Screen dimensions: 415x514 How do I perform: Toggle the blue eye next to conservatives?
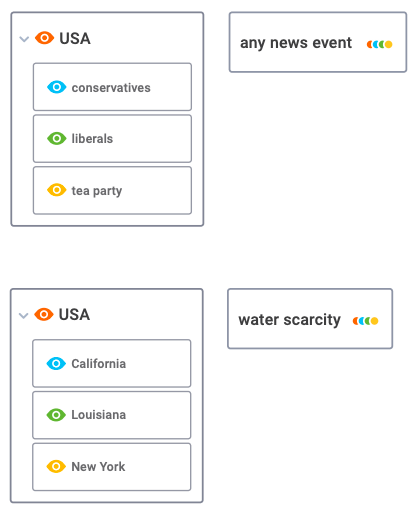click(57, 87)
